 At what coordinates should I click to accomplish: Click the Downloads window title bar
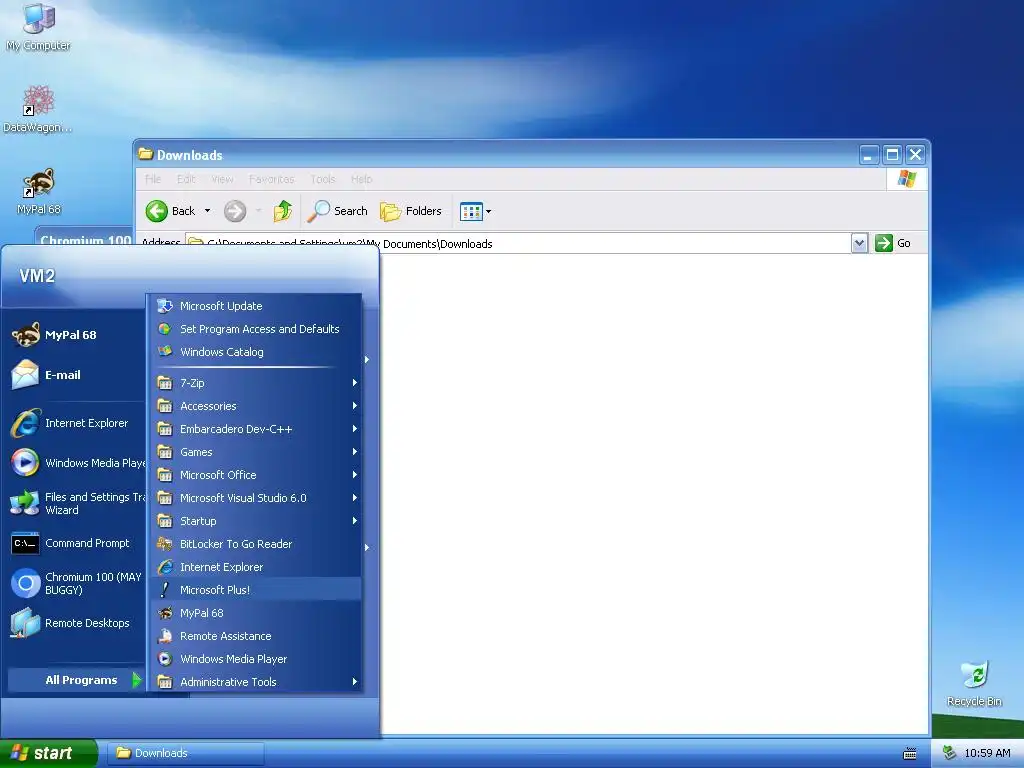click(496, 155)
